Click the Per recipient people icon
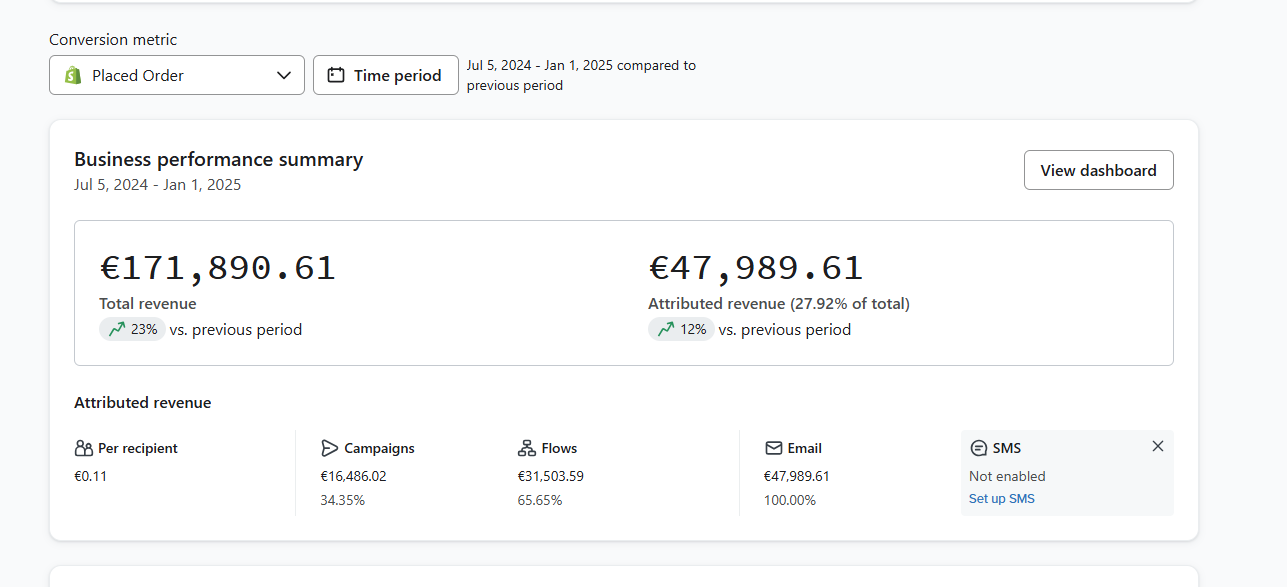The width and height of the screenshot is (1287, 587). point(84,448)
